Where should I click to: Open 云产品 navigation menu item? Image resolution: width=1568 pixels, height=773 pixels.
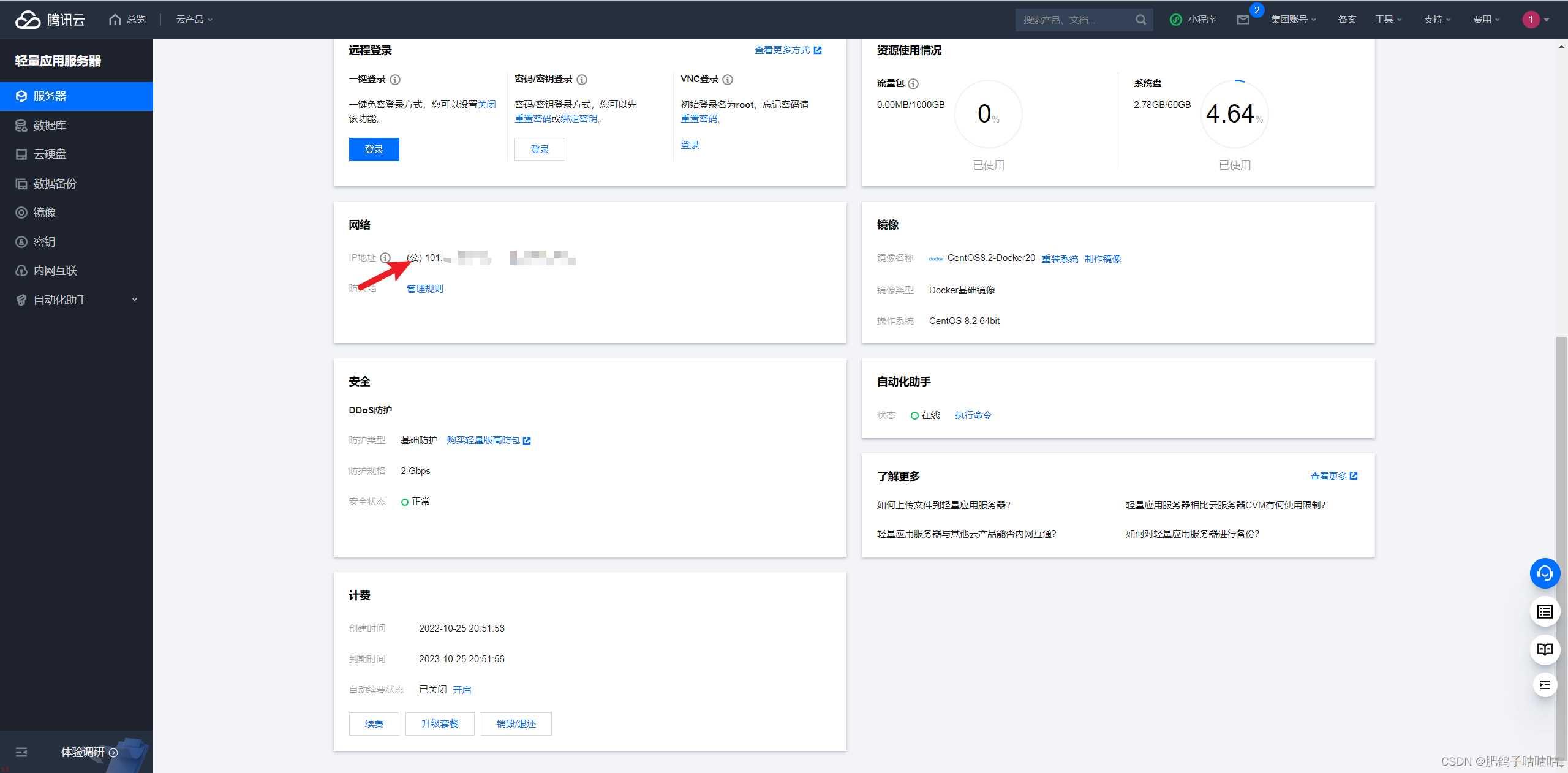coord(190,19)
